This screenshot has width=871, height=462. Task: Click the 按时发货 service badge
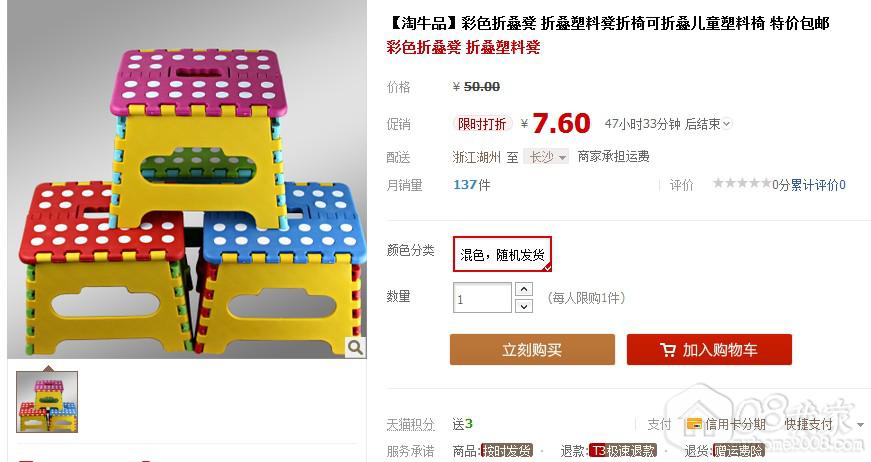(x=506, y=450)
